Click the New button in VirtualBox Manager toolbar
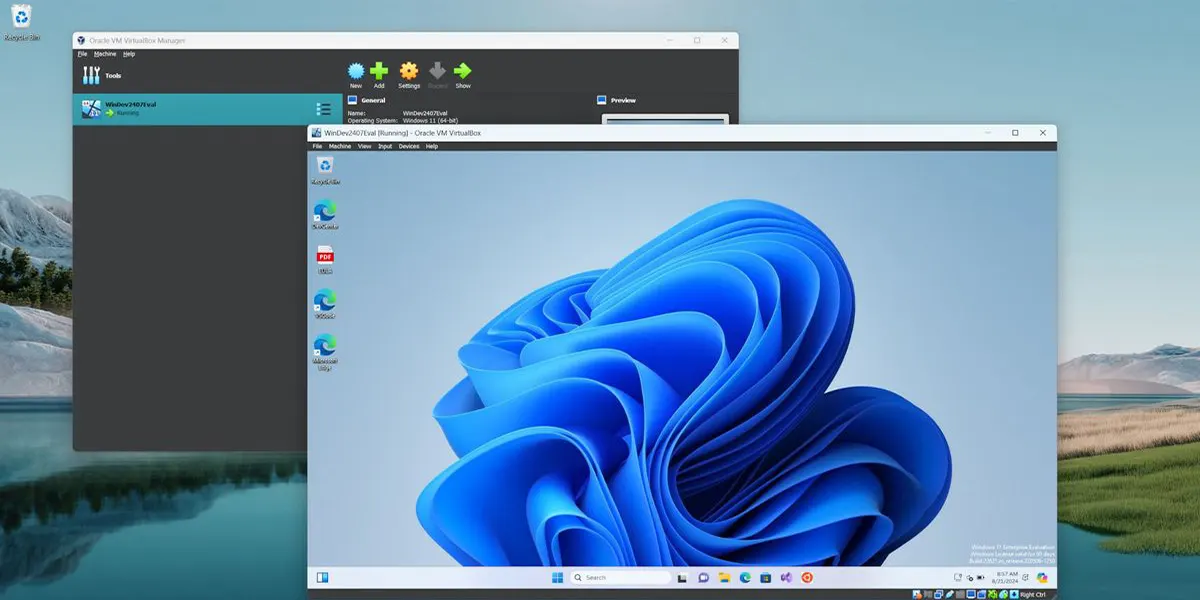The height and width of the screenshot is (600, 1200). click(356, 74)
